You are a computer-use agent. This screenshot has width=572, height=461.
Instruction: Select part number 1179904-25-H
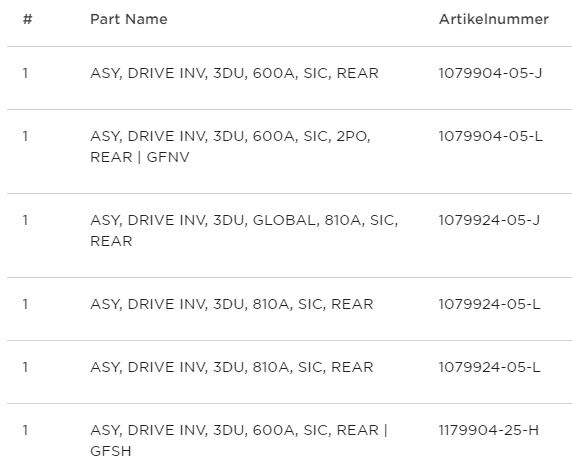tap(489, 430)
